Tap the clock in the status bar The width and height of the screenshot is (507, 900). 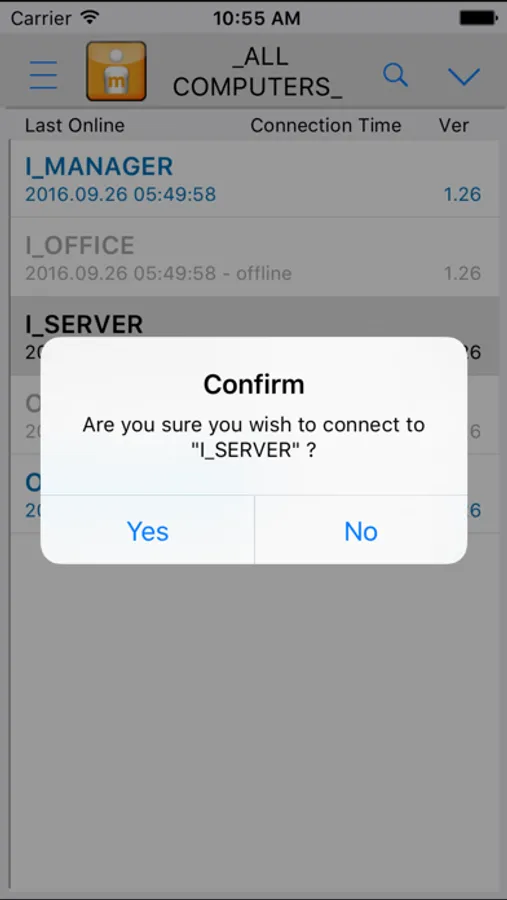coord(257,18)
